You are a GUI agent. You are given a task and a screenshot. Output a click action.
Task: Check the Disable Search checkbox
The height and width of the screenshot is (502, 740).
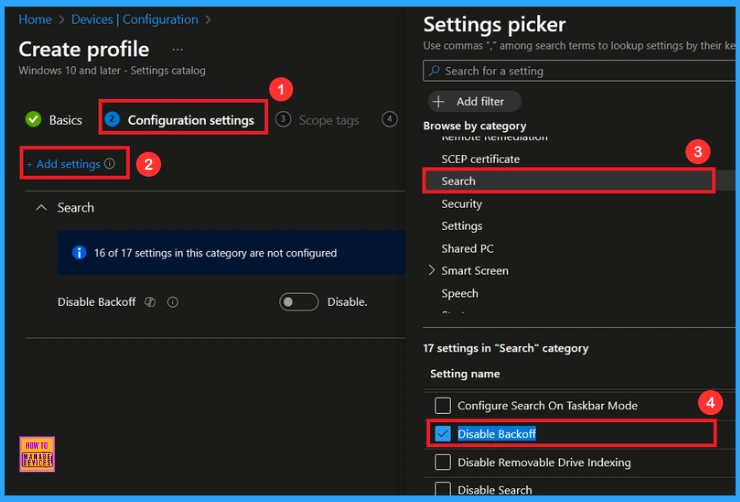pyautogui.click(x=443, y=489)
